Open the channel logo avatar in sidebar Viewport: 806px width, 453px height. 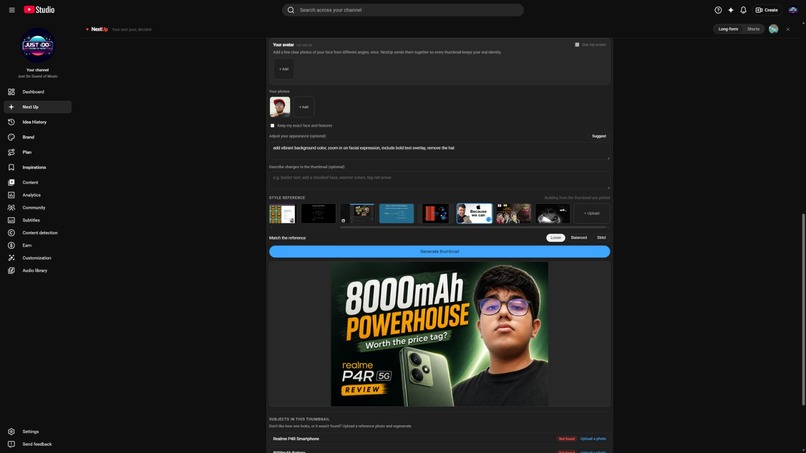[38, 45]
